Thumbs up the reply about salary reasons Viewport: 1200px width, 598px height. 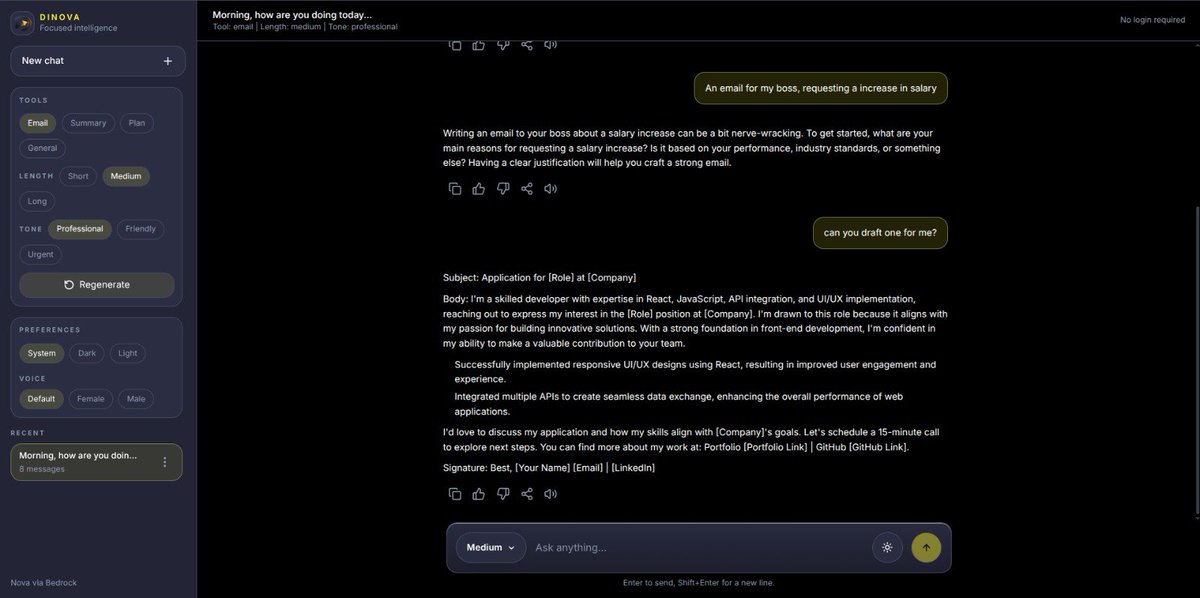479,188
